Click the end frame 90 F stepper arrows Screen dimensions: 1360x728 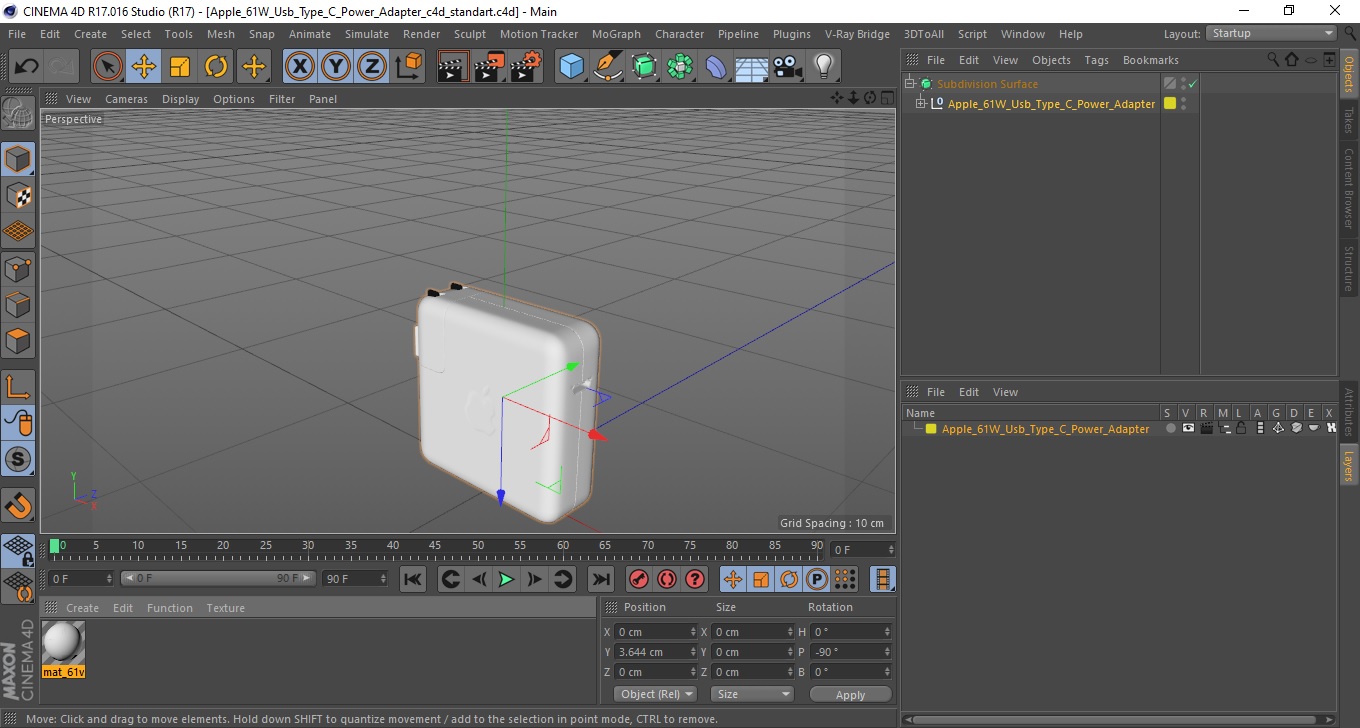pos(383,578)
